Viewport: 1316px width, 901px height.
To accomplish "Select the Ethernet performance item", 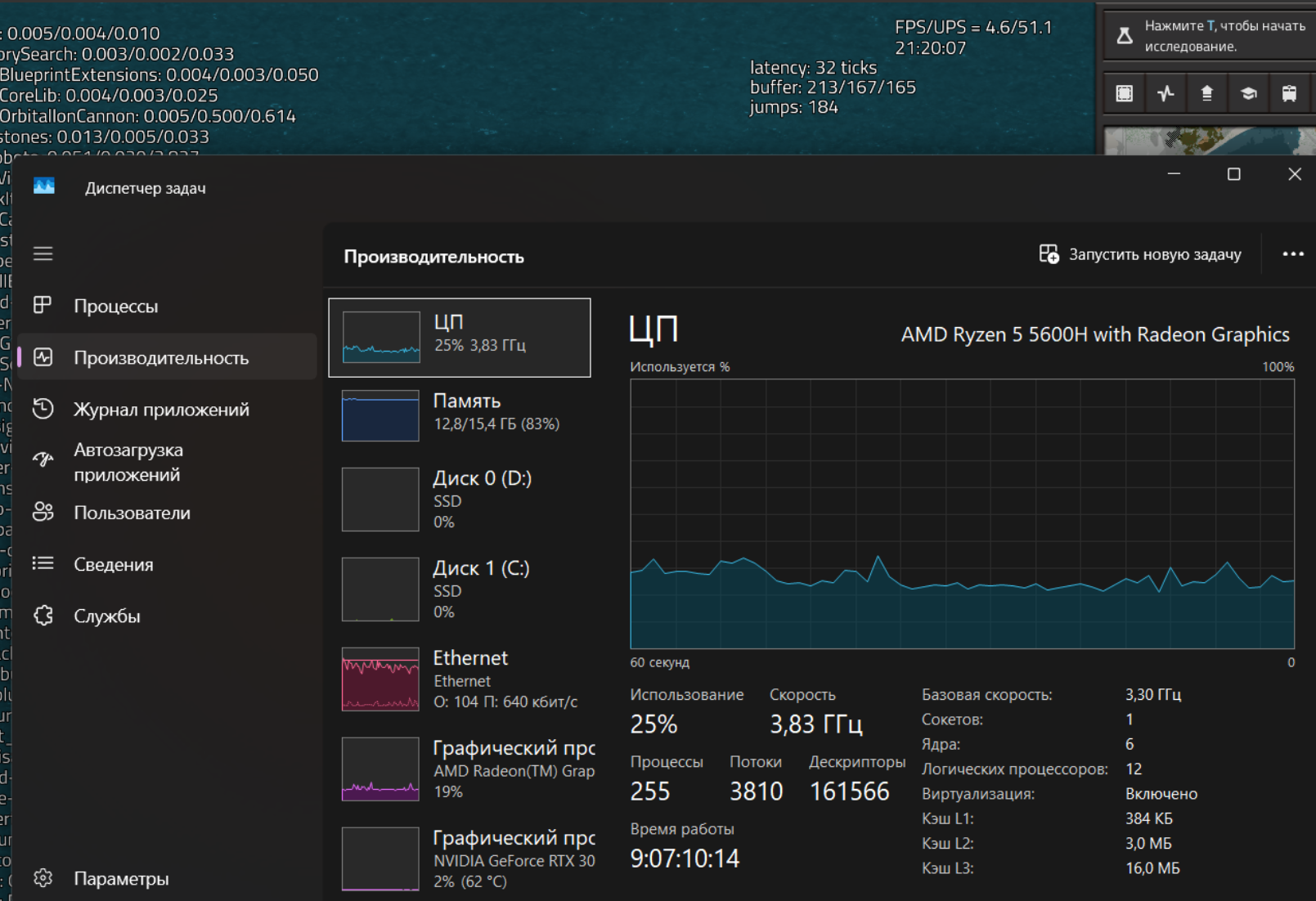I will tap(460, 679).
